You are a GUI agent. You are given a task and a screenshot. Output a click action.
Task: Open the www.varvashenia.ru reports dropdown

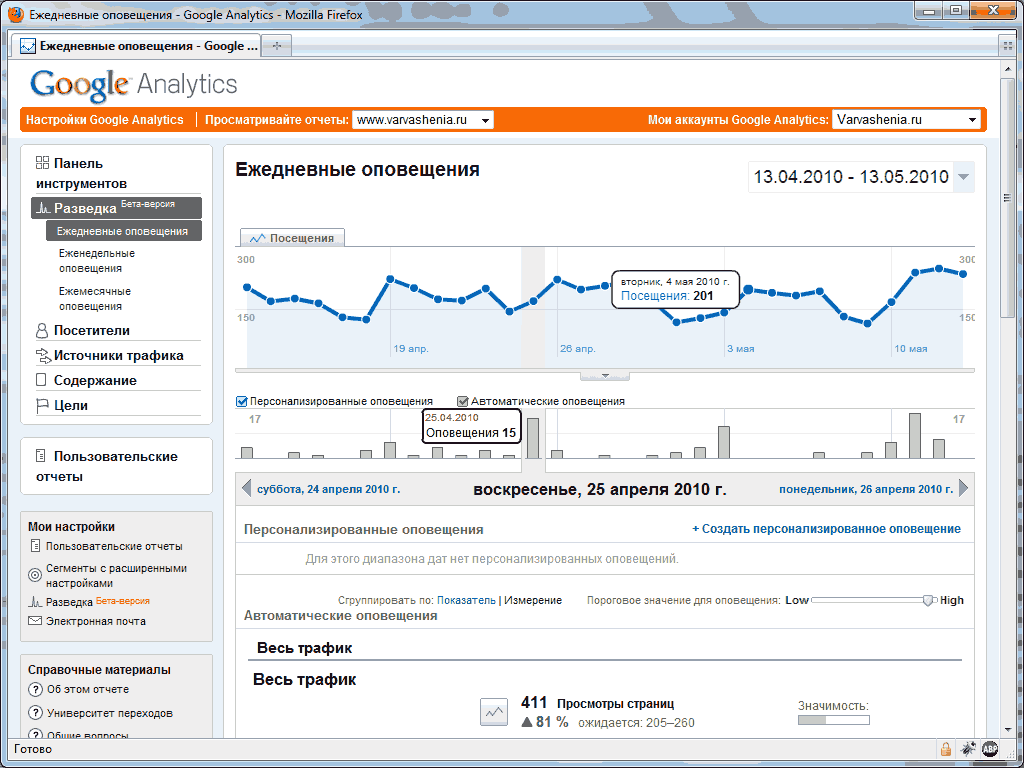(x=423, y=120)
